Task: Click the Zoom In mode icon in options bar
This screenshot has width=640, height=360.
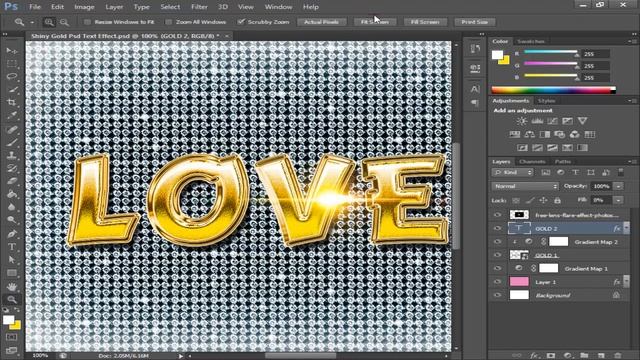Action: pos(49,22)
